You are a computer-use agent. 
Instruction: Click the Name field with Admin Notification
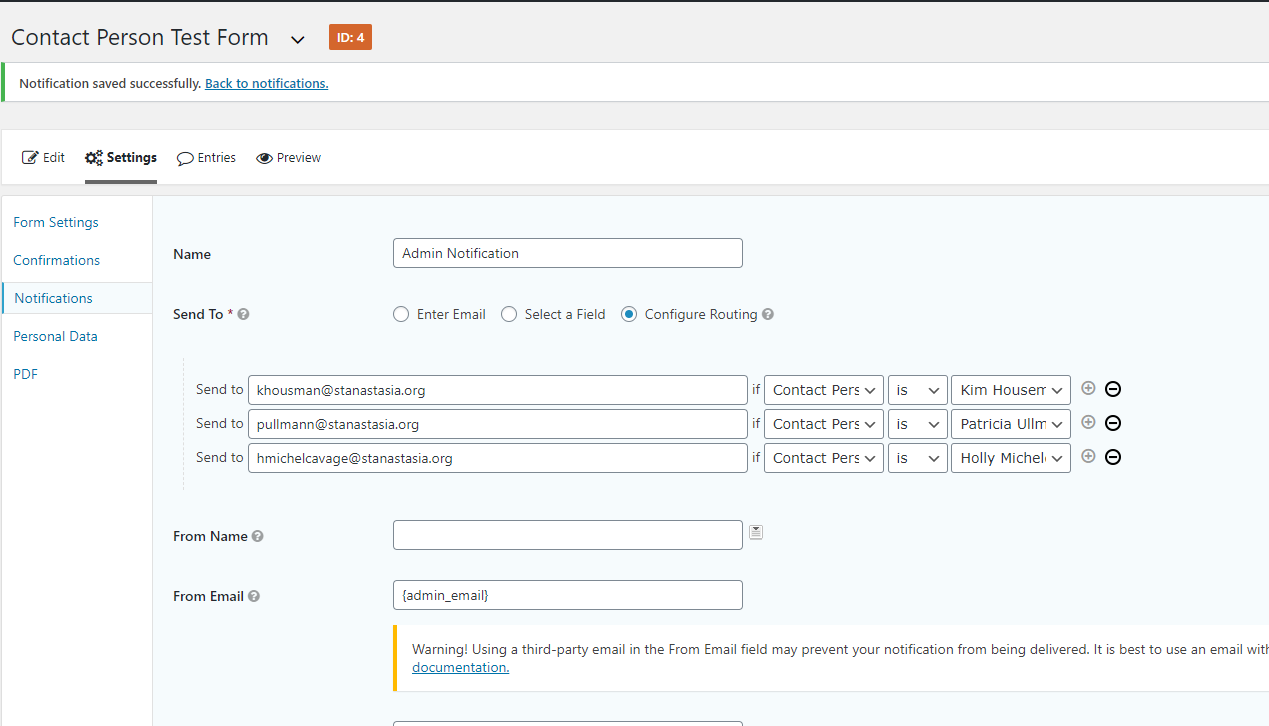567,253
